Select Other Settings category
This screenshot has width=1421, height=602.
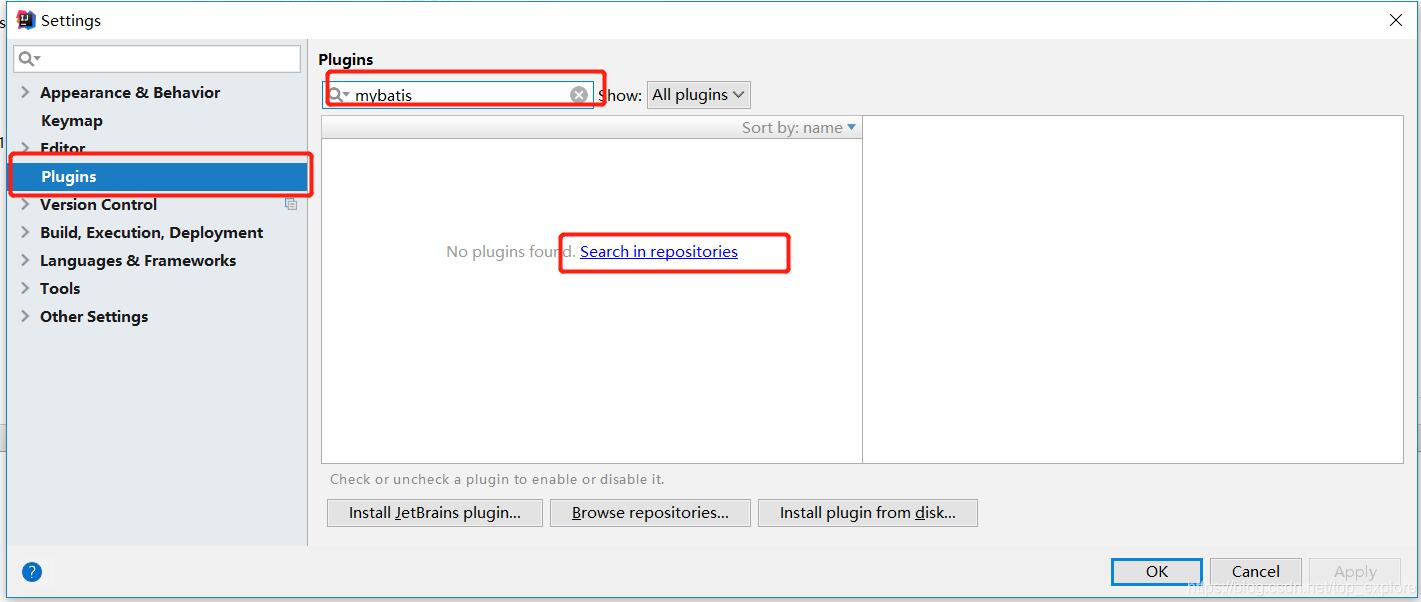[94, 316]
